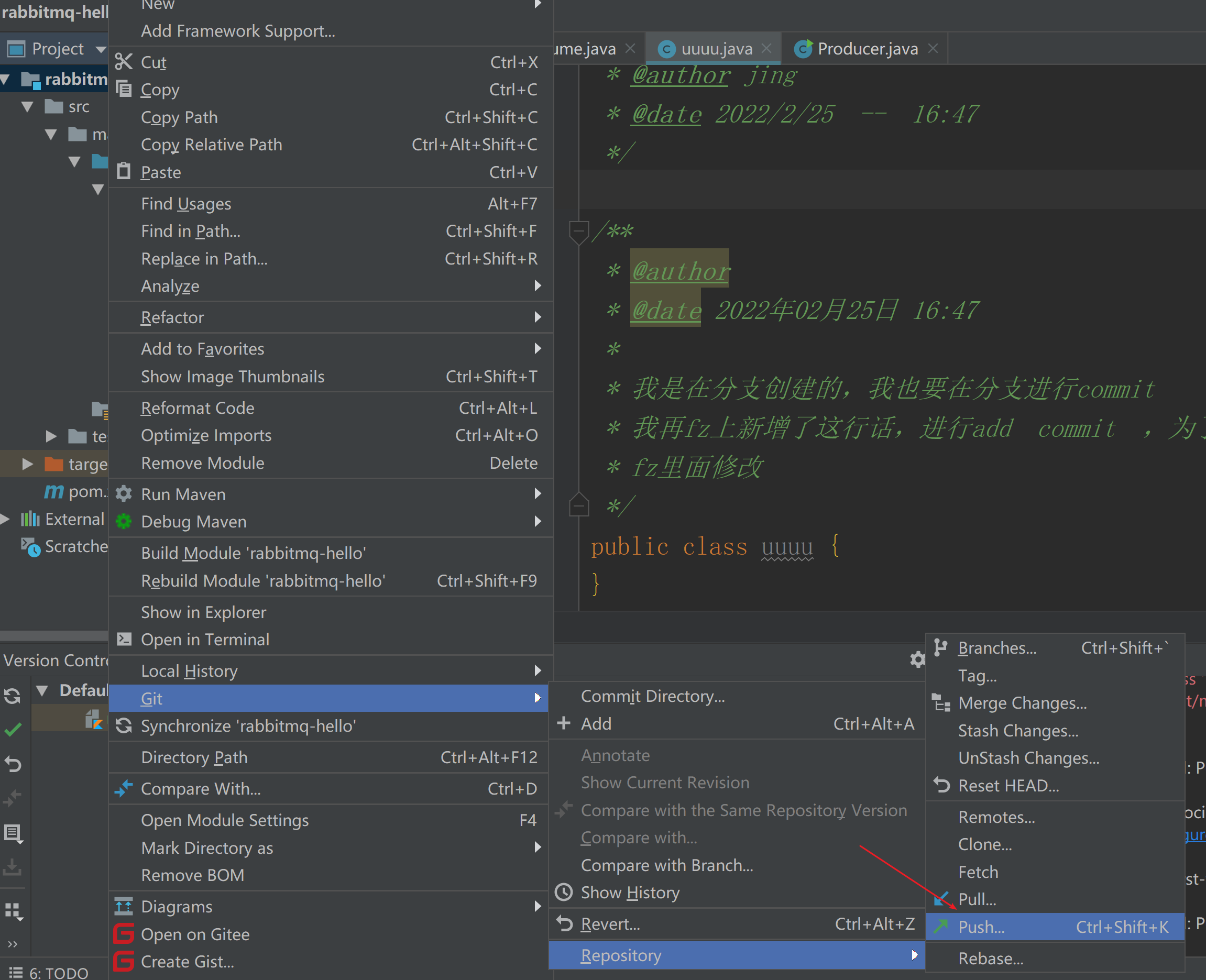Choose Commit Directory... from Git menu
Viewport: 1206px width, 980px height.
point(652,696)
